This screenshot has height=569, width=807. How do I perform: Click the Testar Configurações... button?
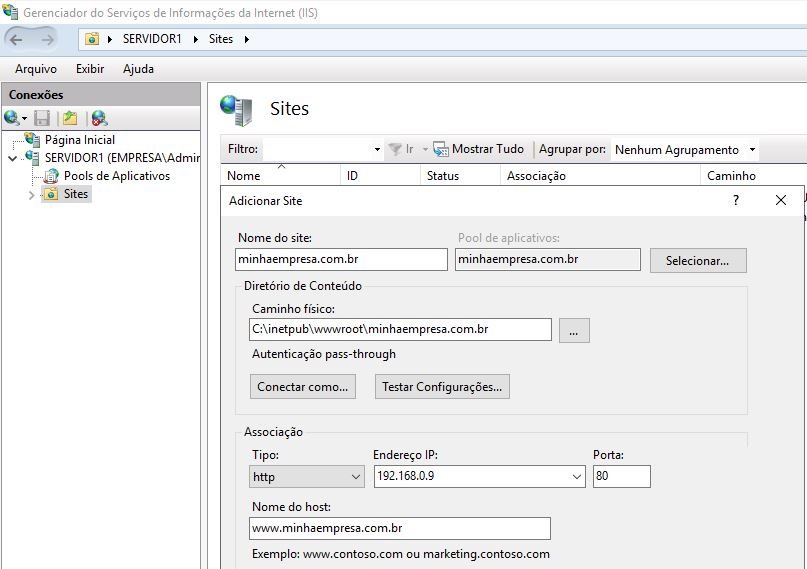pos(442,387)
